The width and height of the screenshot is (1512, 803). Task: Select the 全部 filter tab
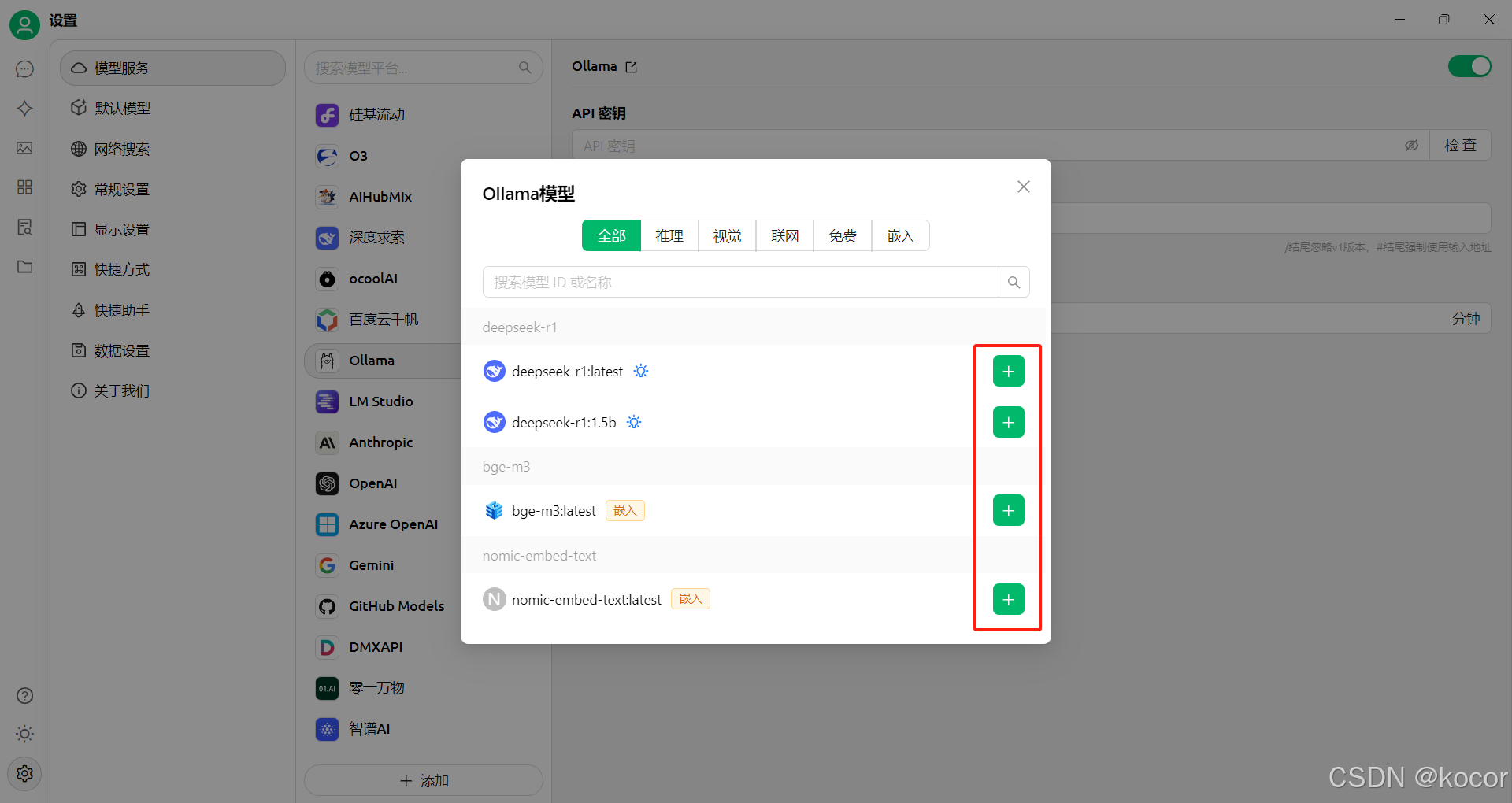pyautogui.click(x=611, y=235)
